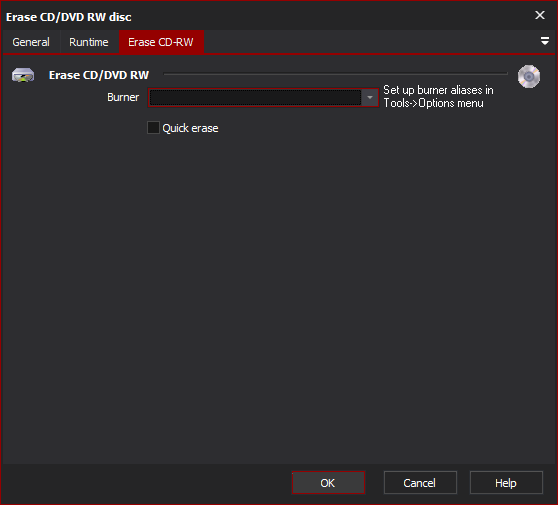Switch to the General tab

[31, 42]
